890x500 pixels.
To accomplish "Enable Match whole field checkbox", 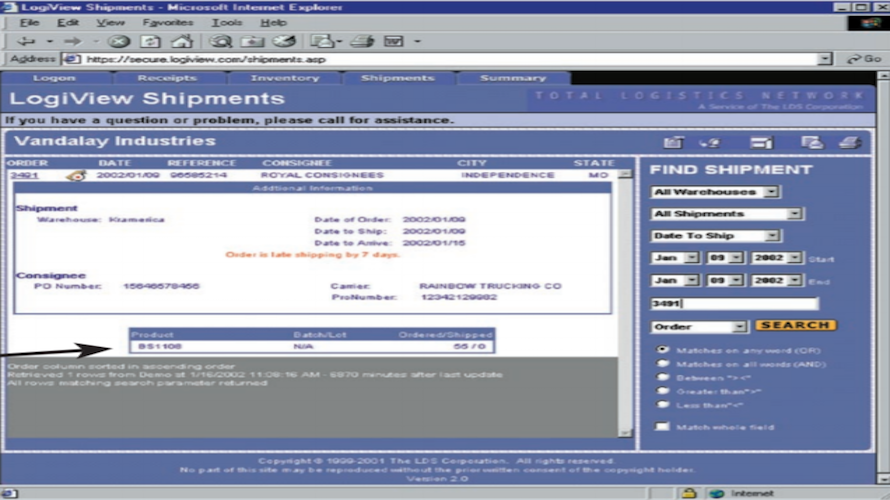I will tap(662, 426).
